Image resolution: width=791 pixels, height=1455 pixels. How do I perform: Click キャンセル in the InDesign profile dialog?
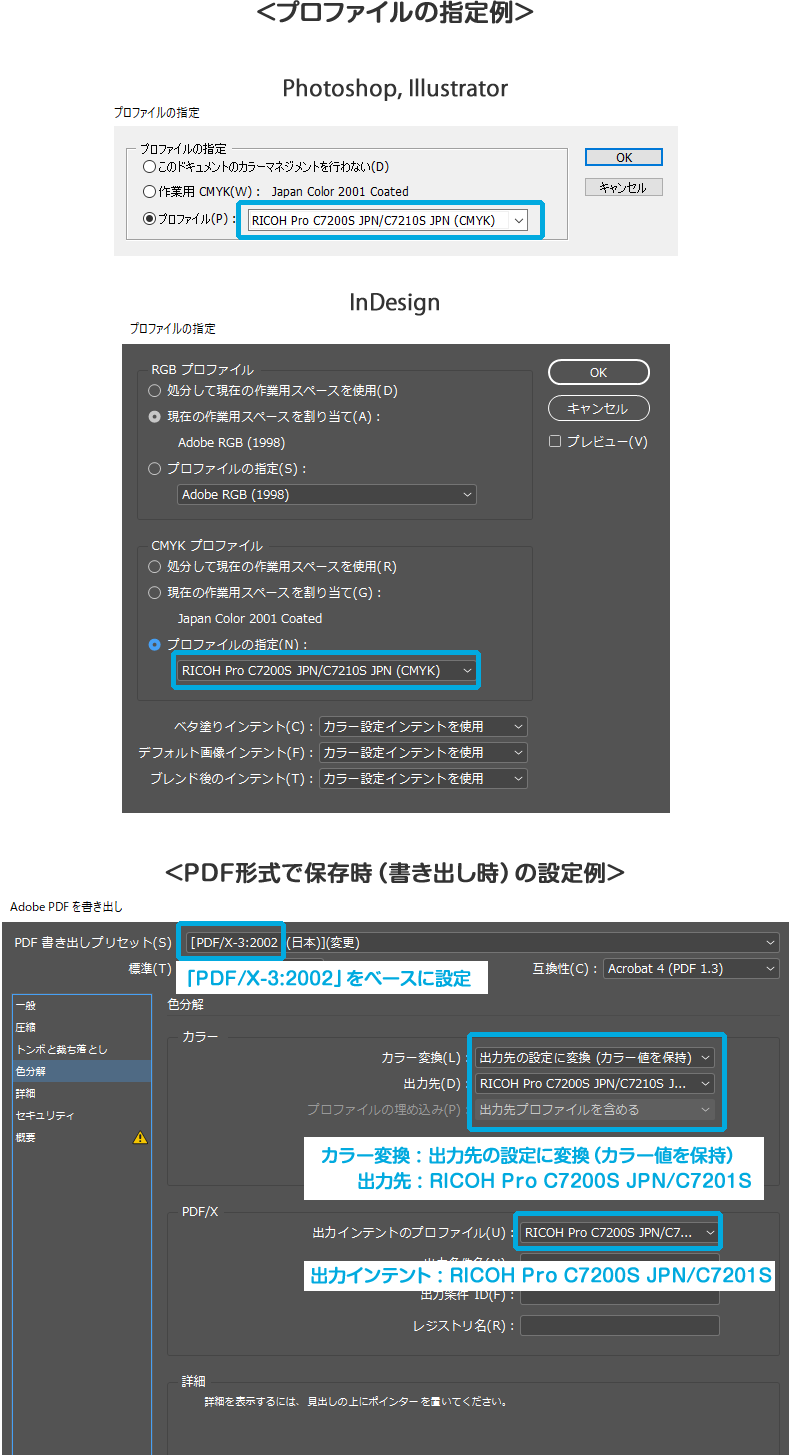point(599,408)
